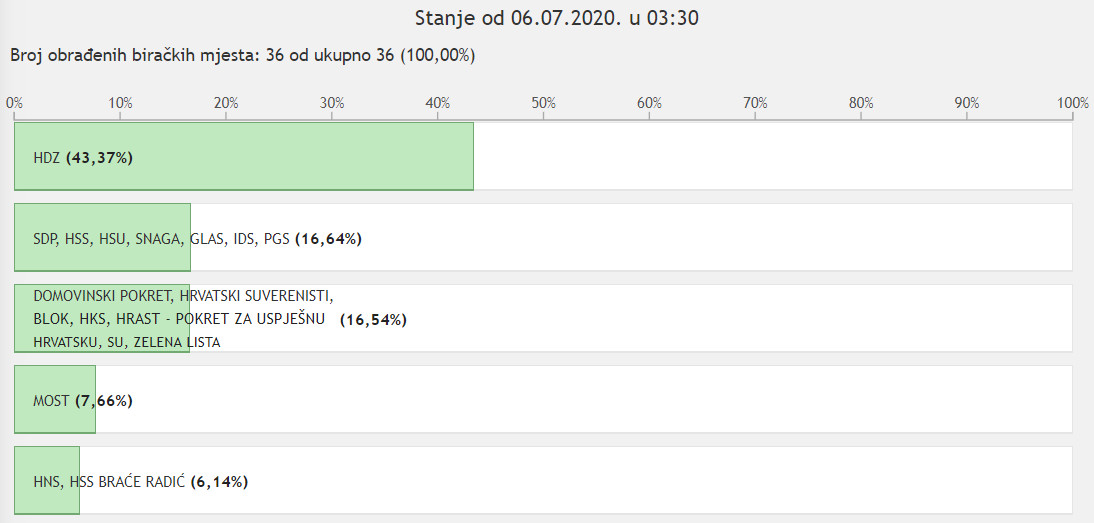1094x523 pixels.
Task: Click the 50% axis tick label
Action: tap(544, 103)
